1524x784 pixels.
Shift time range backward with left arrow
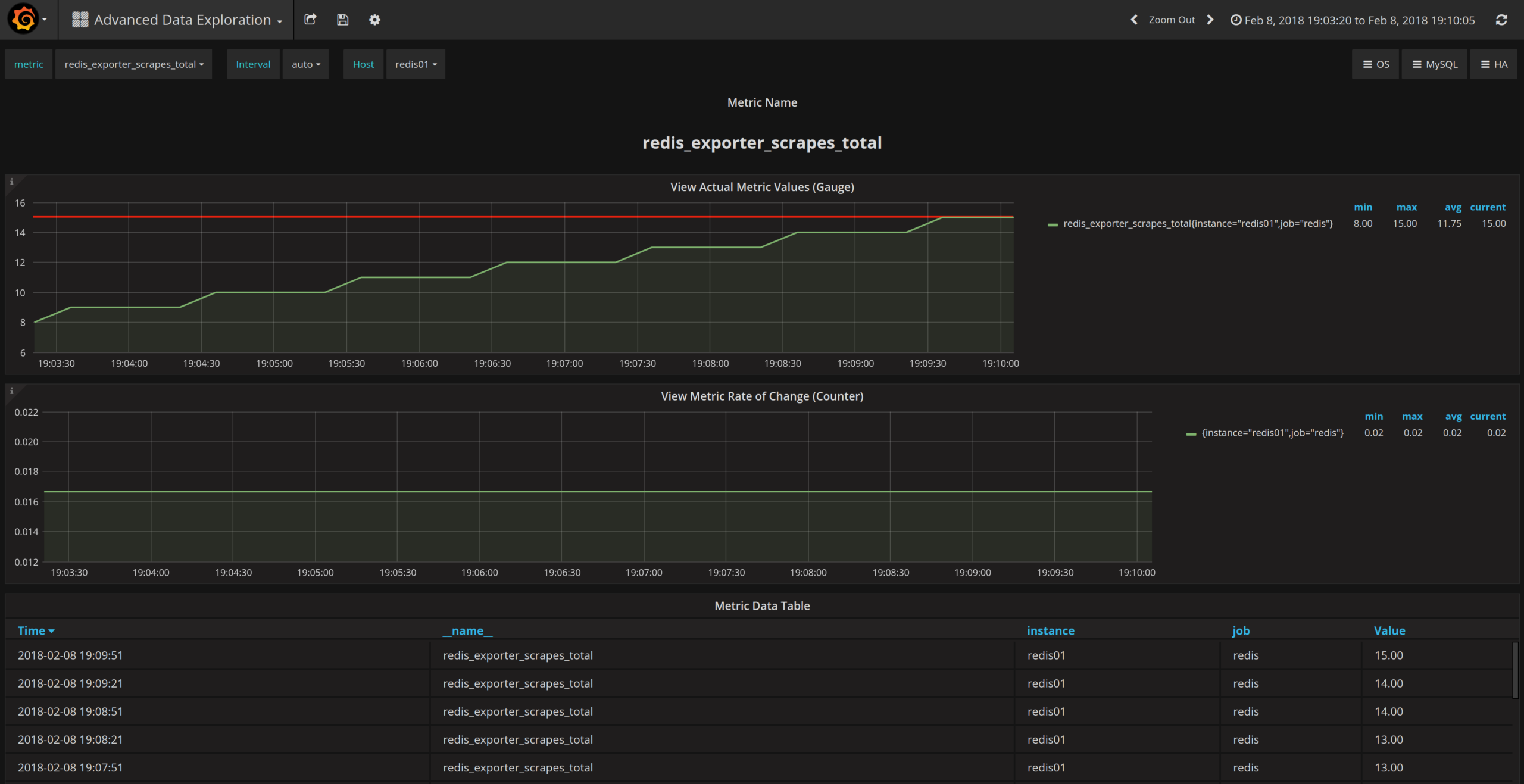(1134, 20)
